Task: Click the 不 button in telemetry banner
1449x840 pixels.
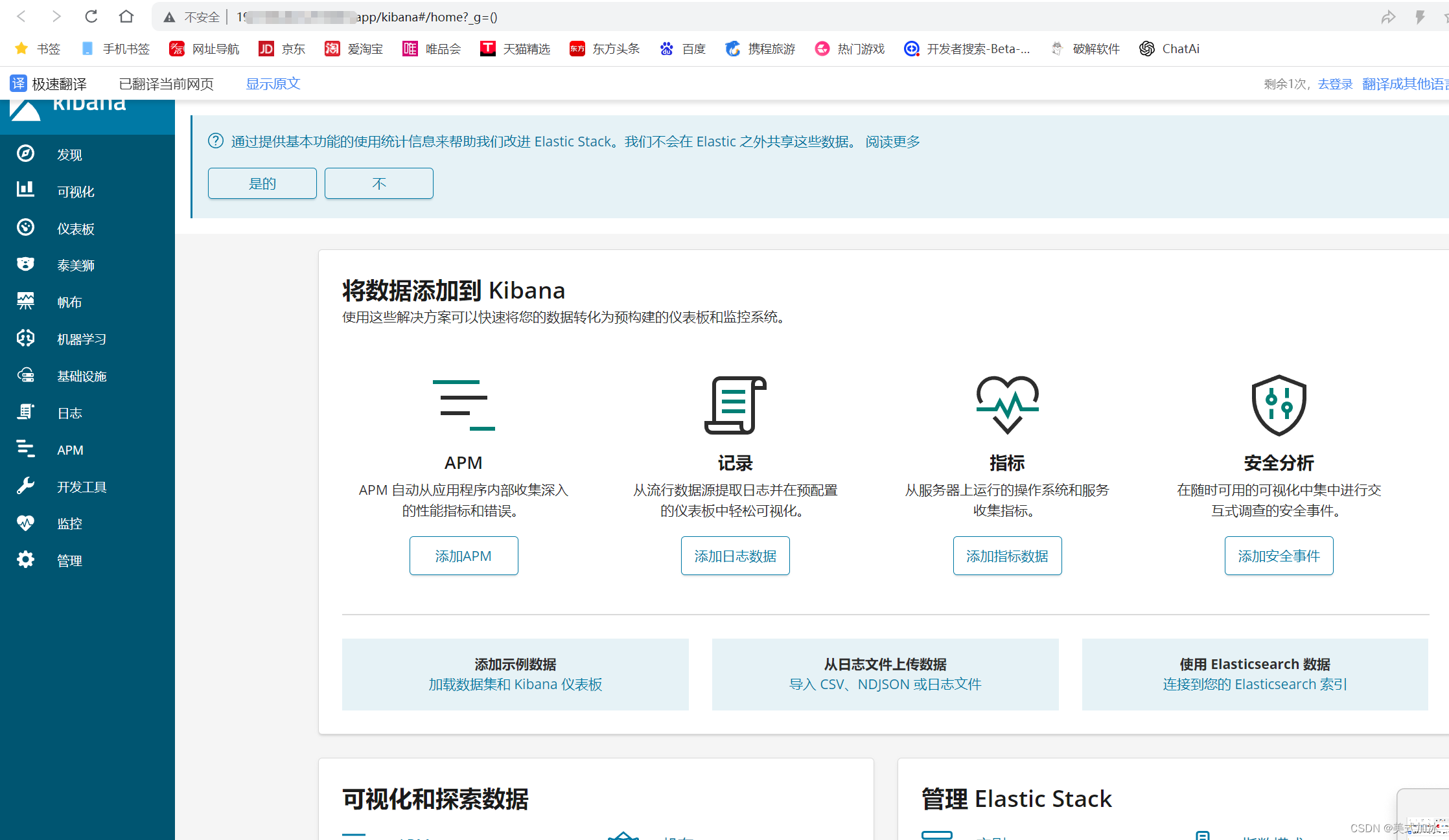Action: tap(379, 183)
